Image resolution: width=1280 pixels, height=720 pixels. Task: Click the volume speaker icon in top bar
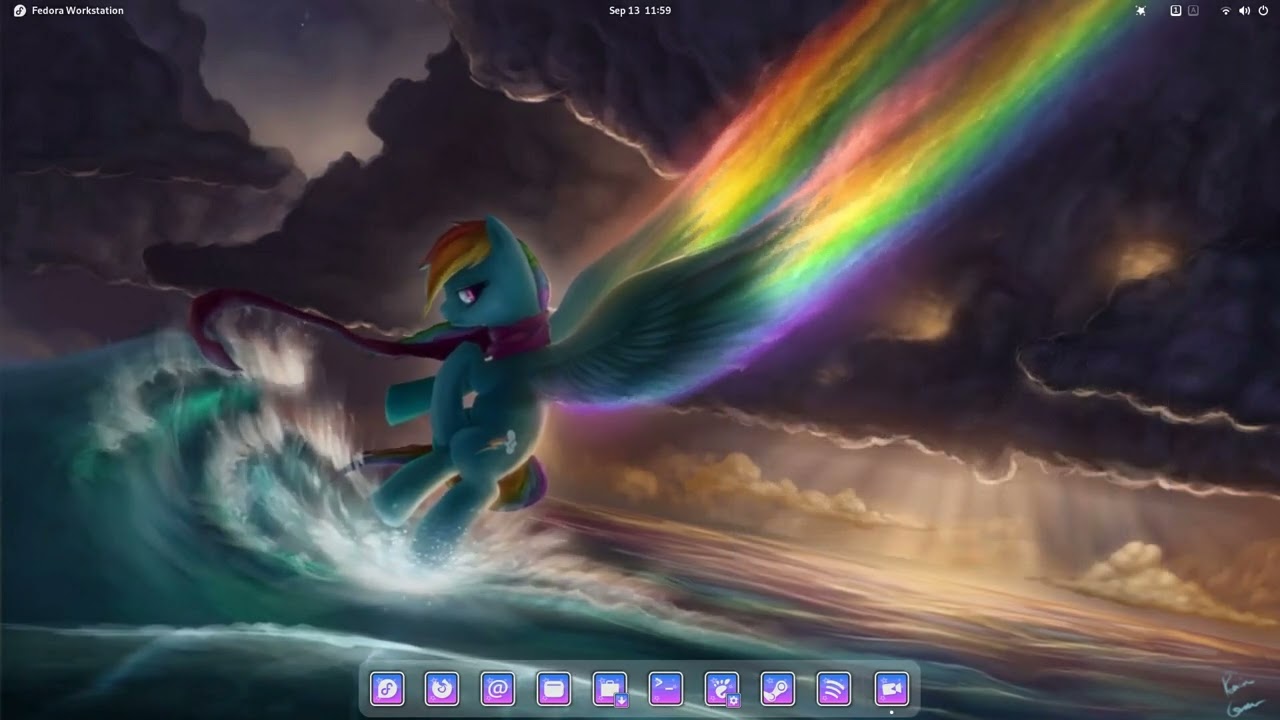point(1245,10)
